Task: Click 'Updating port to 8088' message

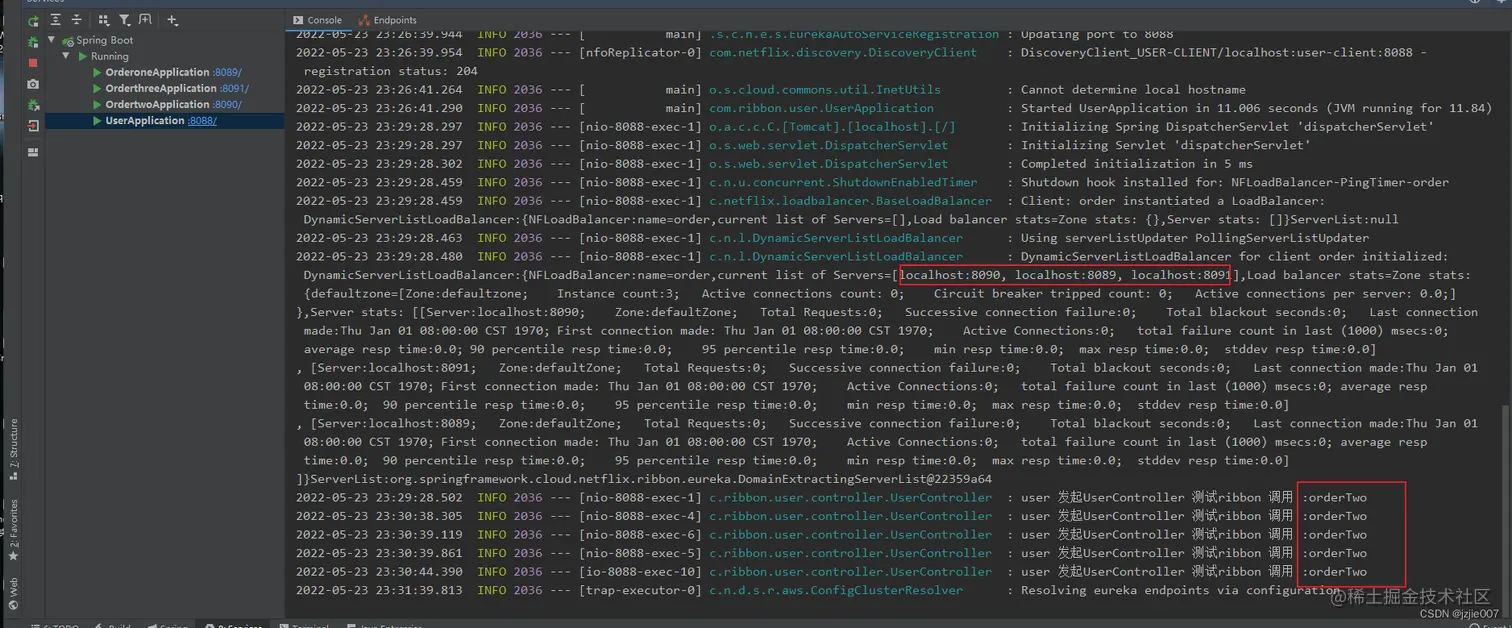Action: pyautogui.click(x=1097, y=34)
